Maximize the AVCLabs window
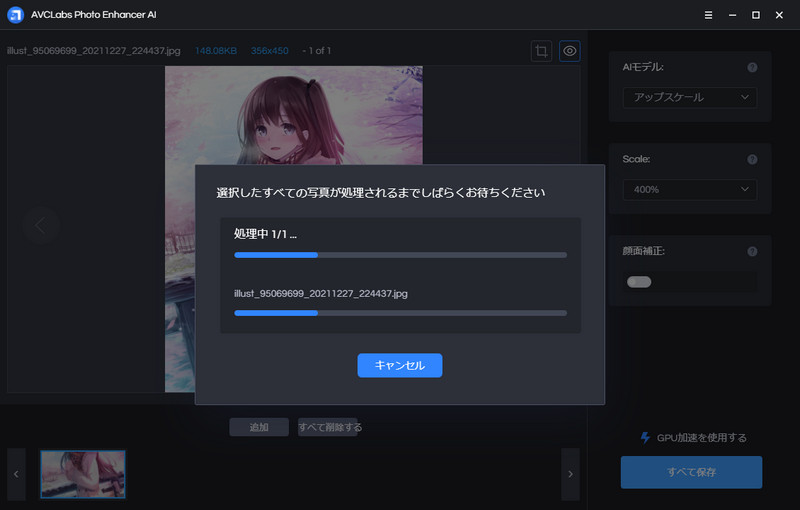This screenshot has width=800, height=510. coord(756,15)
